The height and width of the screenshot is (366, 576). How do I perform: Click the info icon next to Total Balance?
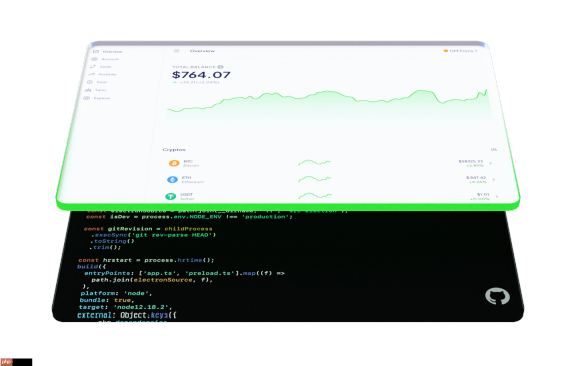[220, 67]
